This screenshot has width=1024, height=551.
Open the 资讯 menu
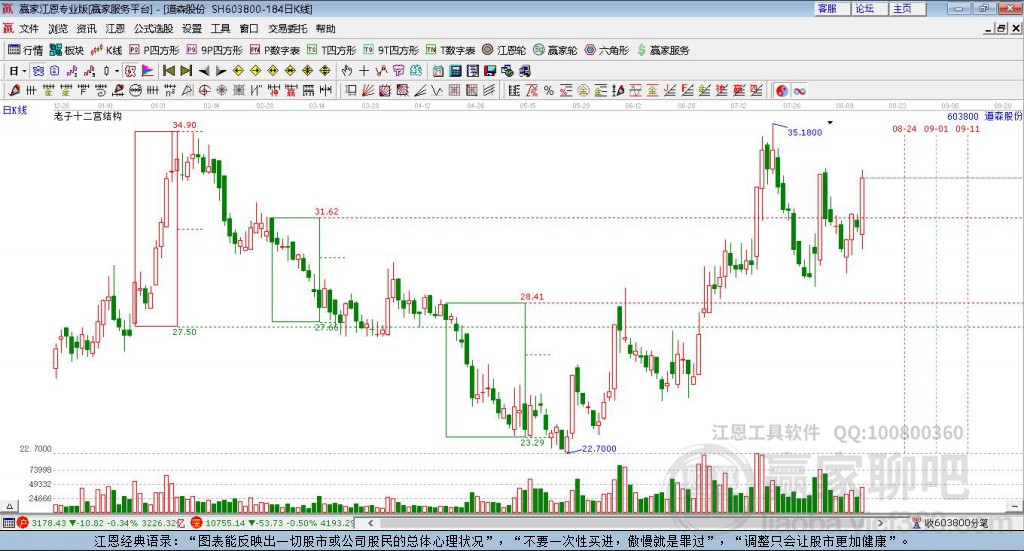tap(86, 29)
